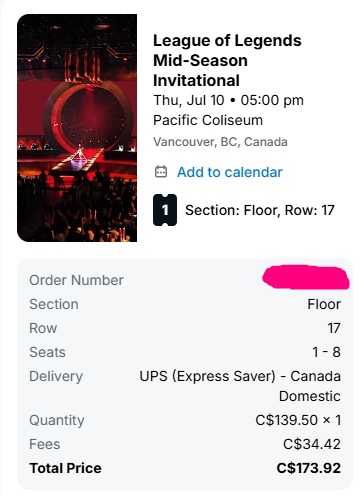361x496 pixels.
Task: Click the ticket quantity icon showing 1
Action: point(165,210)
